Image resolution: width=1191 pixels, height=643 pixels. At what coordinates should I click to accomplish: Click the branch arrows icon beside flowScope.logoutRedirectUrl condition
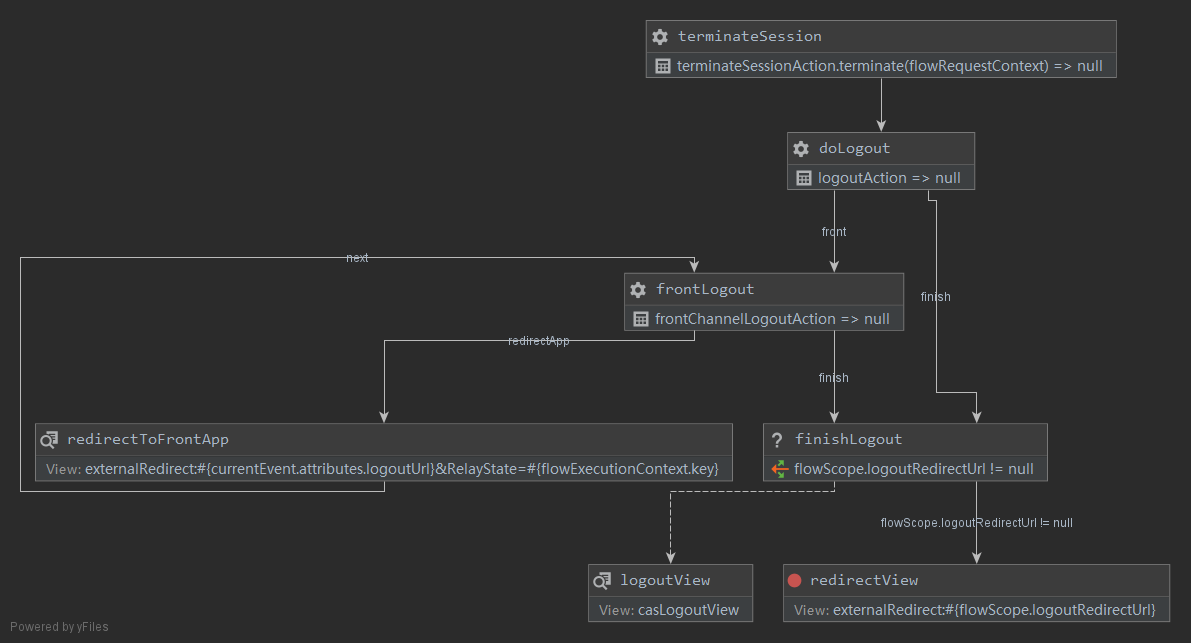pyautogui.click(x=779, y=468)
